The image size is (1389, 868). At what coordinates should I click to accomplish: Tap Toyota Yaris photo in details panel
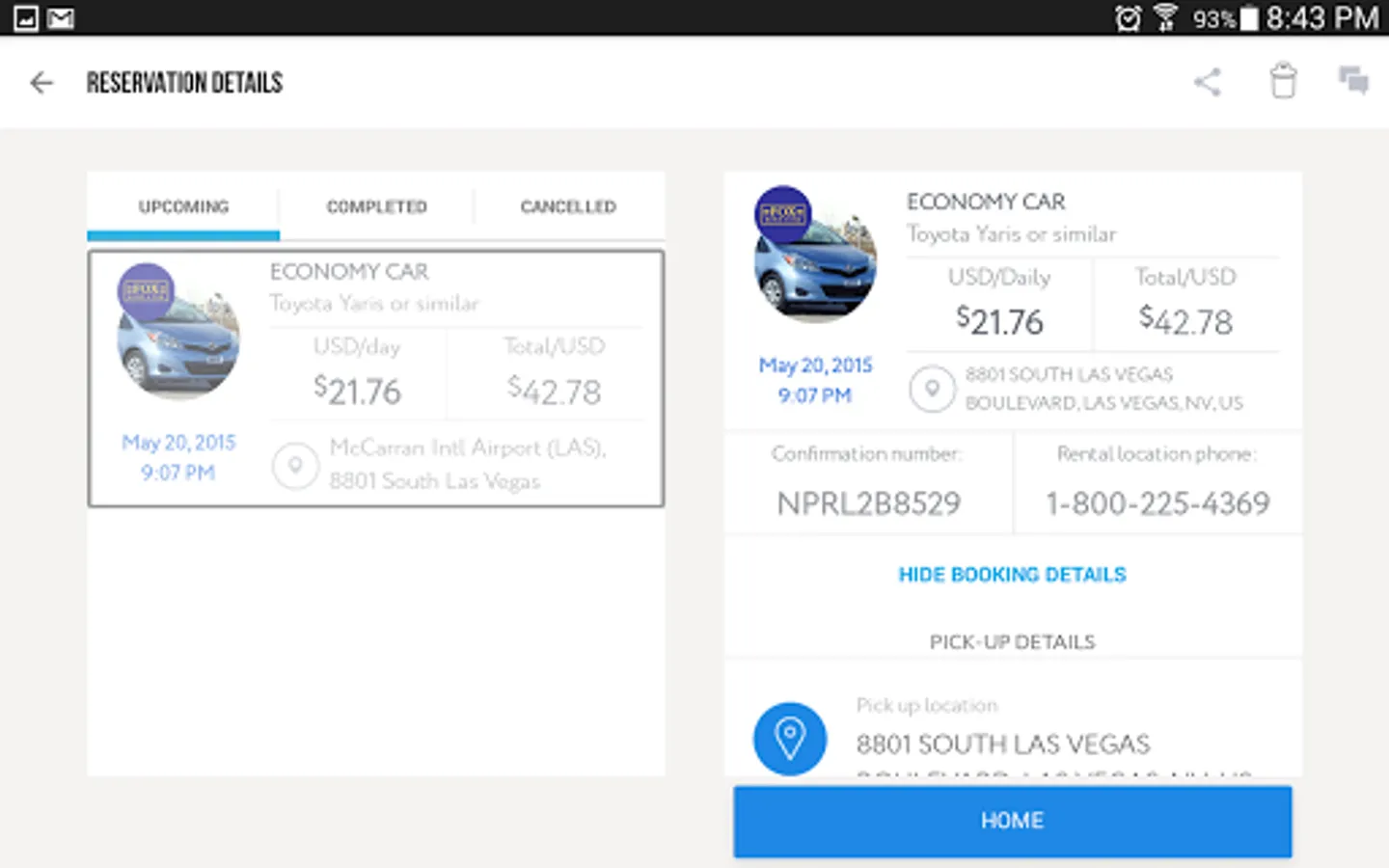point(816,256)
